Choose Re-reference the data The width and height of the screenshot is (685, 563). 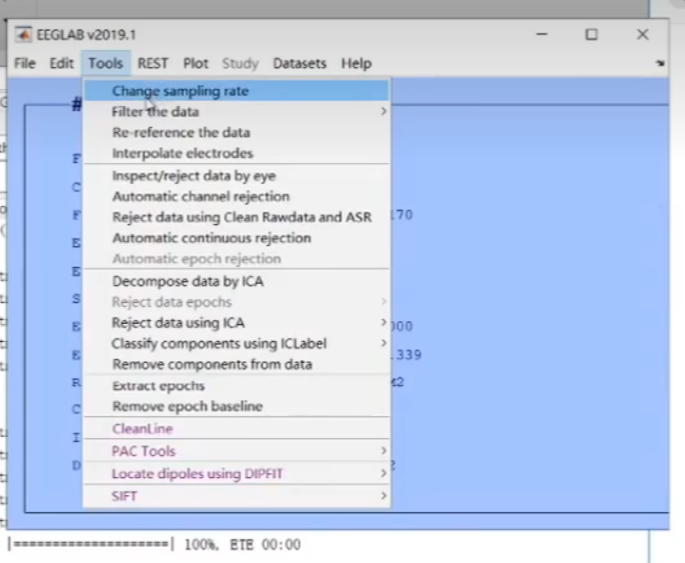pos(181,133)
